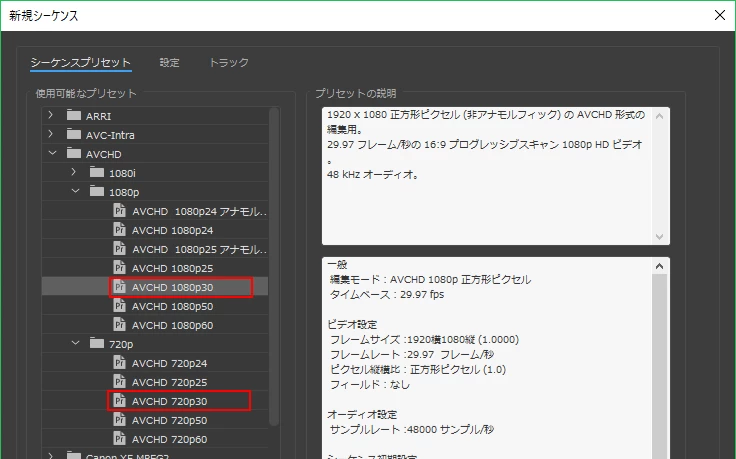Open the 設定 tab
Viewport: 736px width, 459px height.
tap(169, 62)
